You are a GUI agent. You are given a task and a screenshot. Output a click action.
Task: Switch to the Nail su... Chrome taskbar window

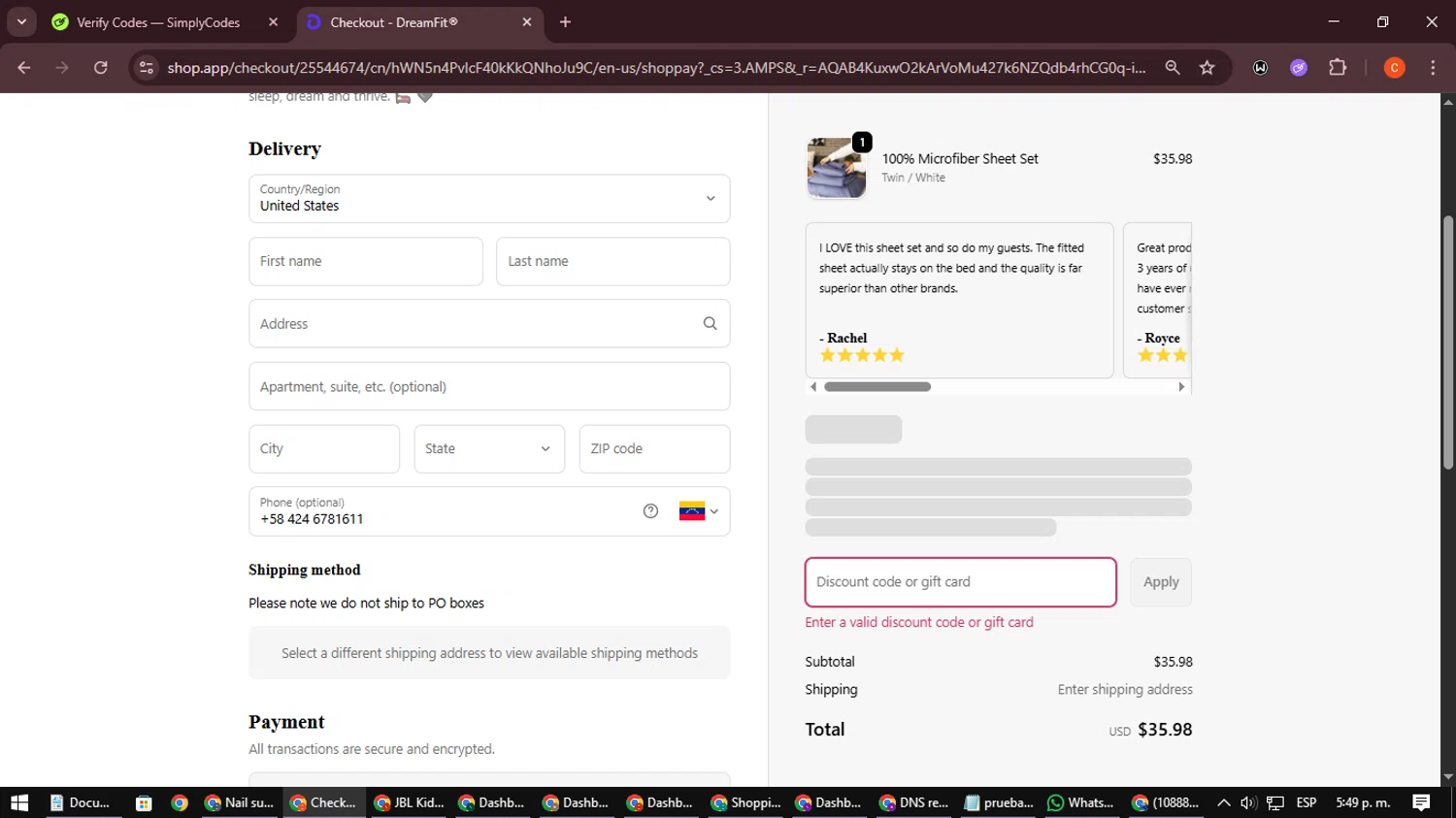240,802
